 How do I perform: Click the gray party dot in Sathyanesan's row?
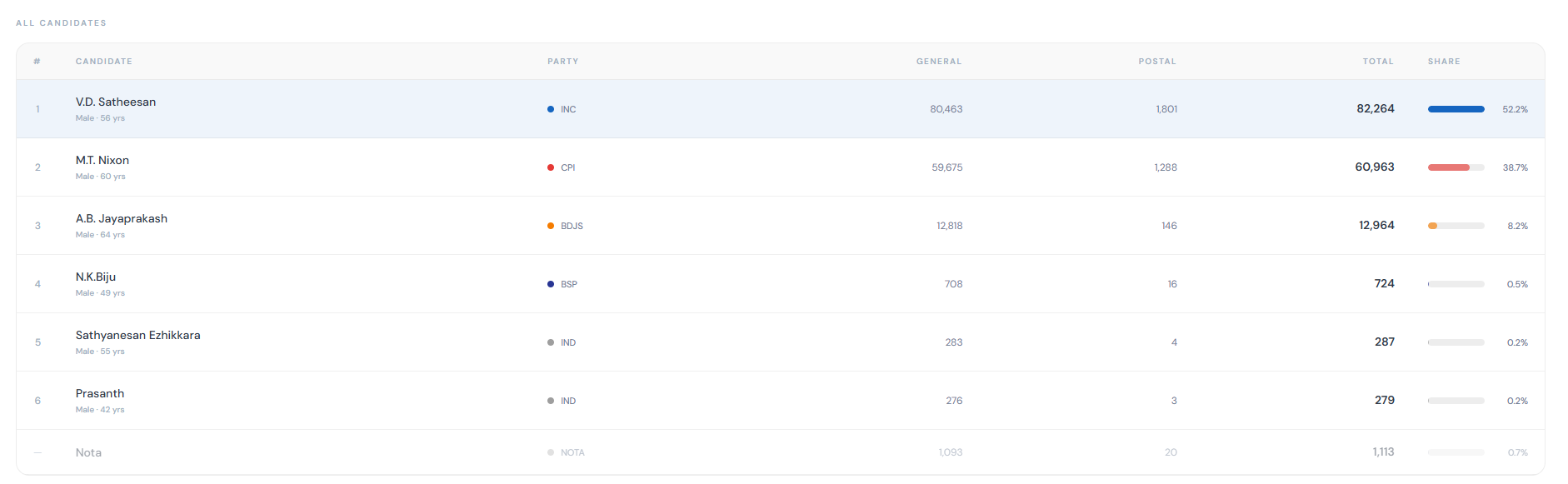551,342
